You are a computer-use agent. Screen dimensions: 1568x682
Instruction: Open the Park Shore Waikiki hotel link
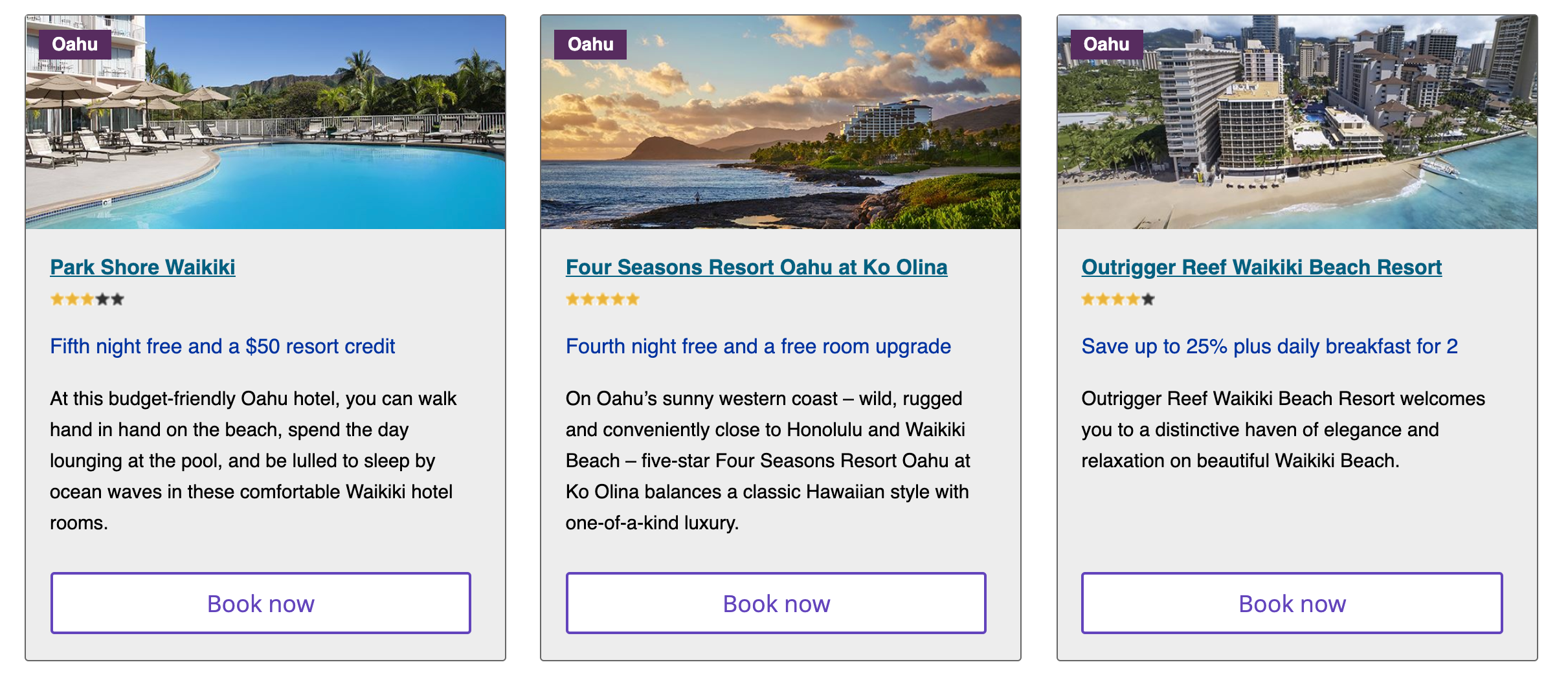pos(142,267)
